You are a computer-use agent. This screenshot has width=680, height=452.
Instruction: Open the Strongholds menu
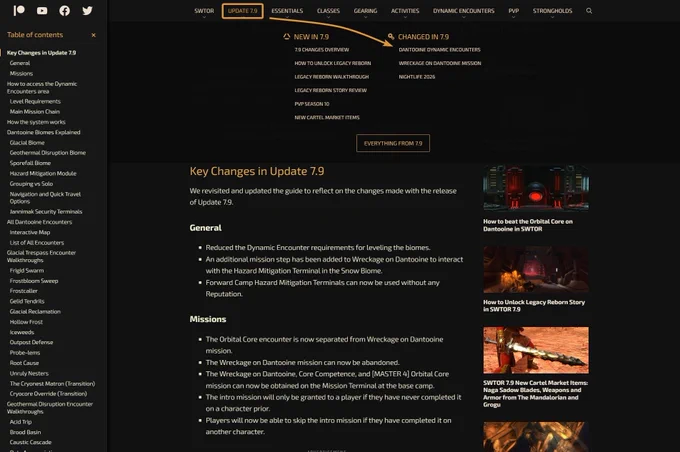pyautogui.click(x=552, y=11)
